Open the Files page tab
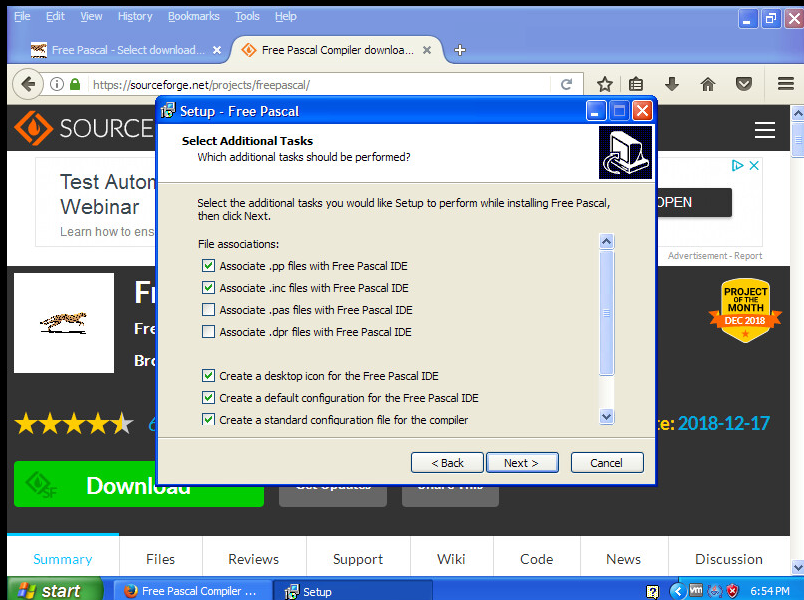The image size is (804, 600). pos(160,559)
